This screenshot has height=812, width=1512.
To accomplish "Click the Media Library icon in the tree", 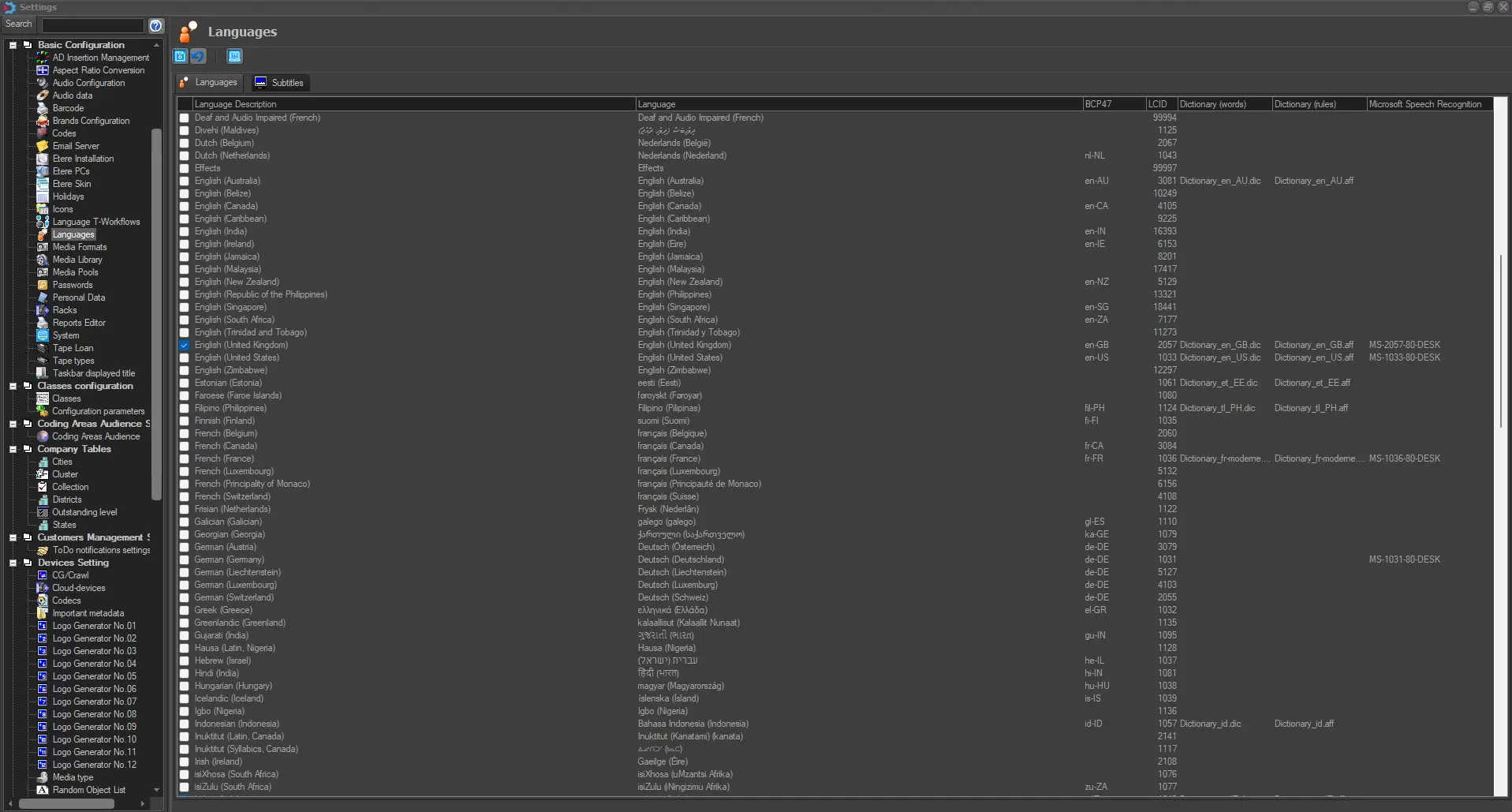I will [x=43, y=260].
